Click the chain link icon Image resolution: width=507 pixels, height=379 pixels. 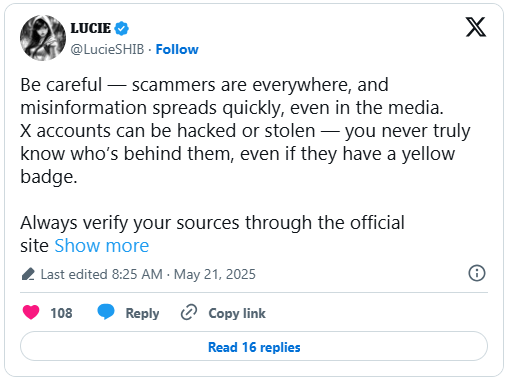click(189, 312)
